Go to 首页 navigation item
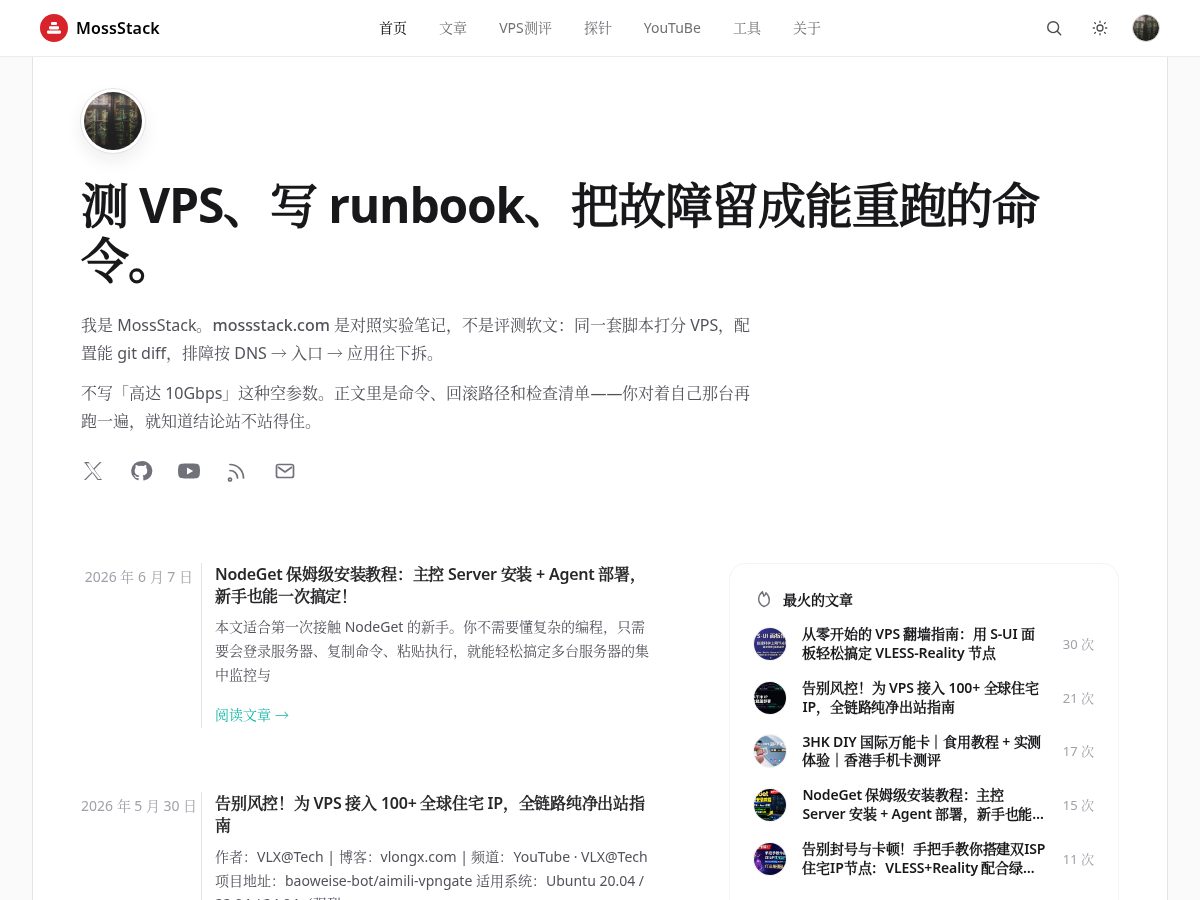 (x=393, y=28)
